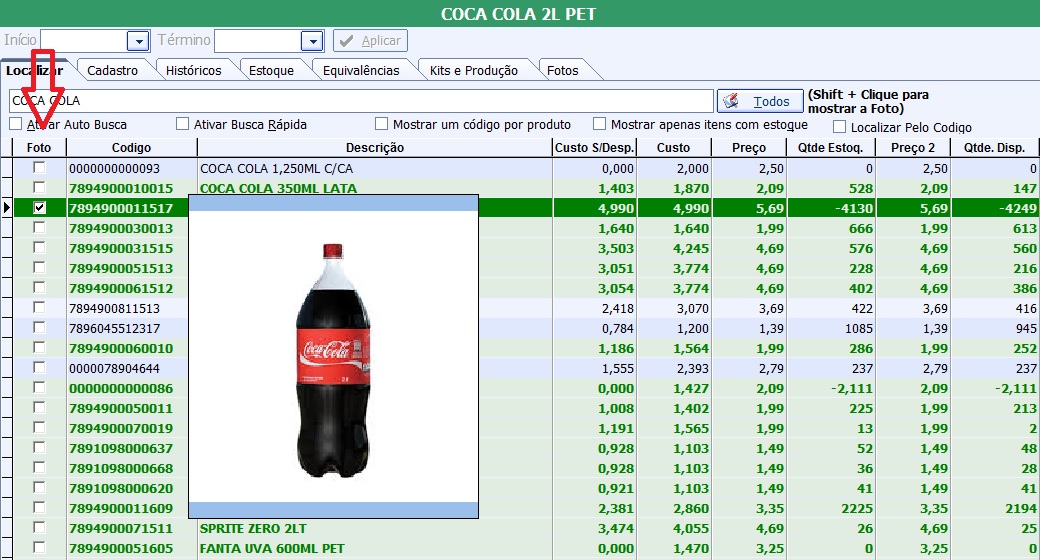Select the Fotos tab

[562, 70]
